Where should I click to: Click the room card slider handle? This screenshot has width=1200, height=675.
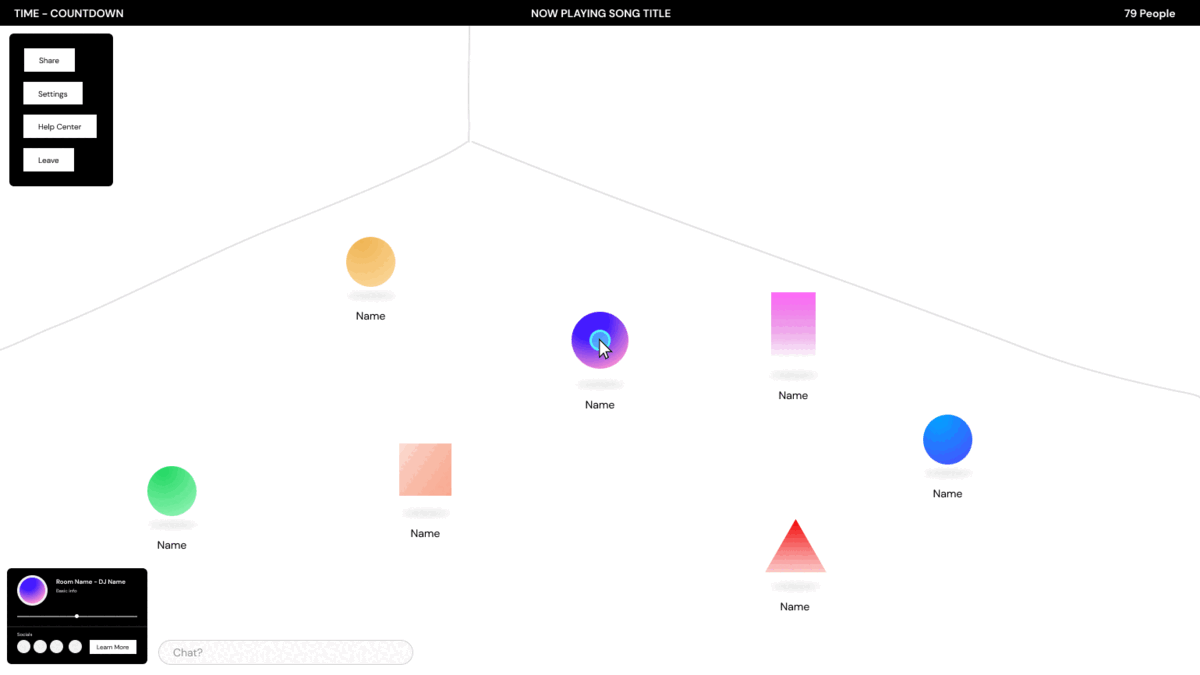click(x=77, y=616)
